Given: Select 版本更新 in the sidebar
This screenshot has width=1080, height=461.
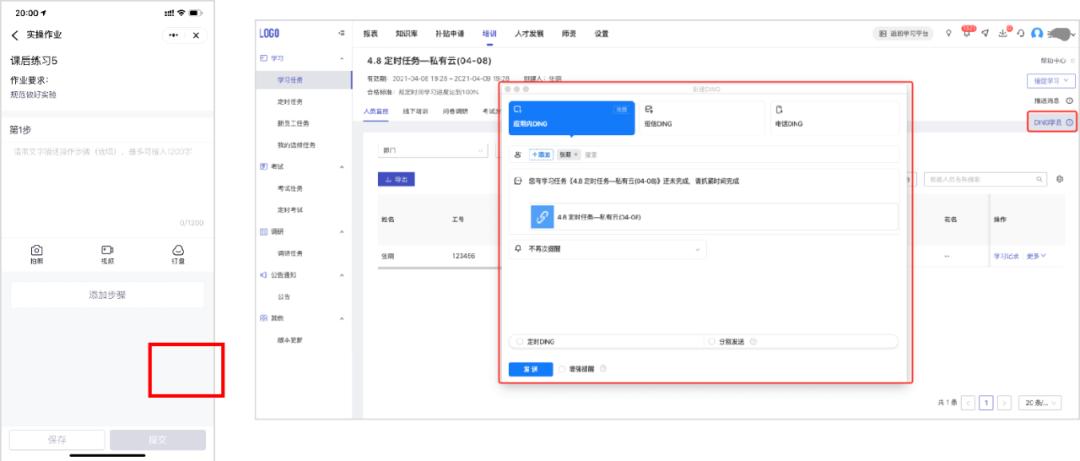Looking at the screenshot, I should [x=290, y=340].
